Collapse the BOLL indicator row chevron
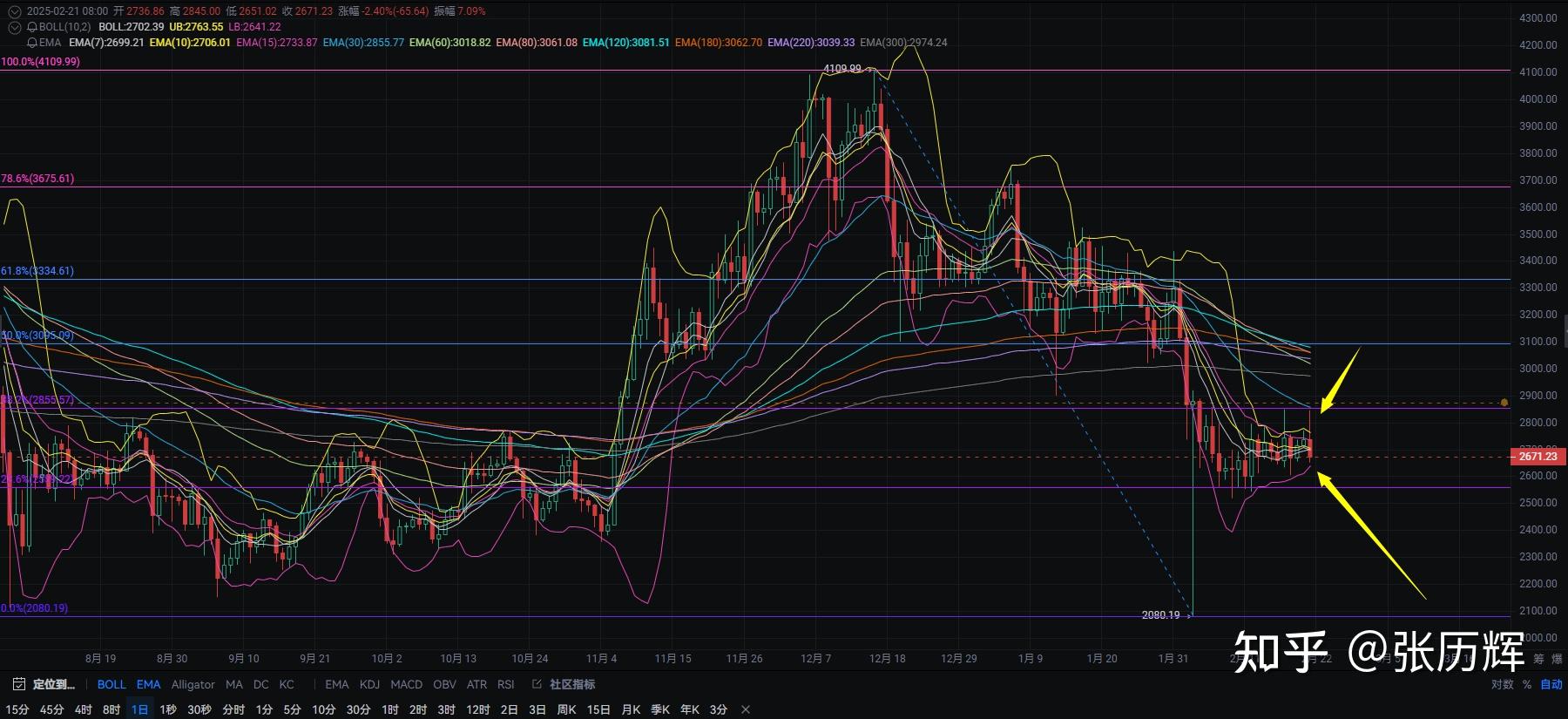Screen dimensions: 1568x719 [13, 27]
